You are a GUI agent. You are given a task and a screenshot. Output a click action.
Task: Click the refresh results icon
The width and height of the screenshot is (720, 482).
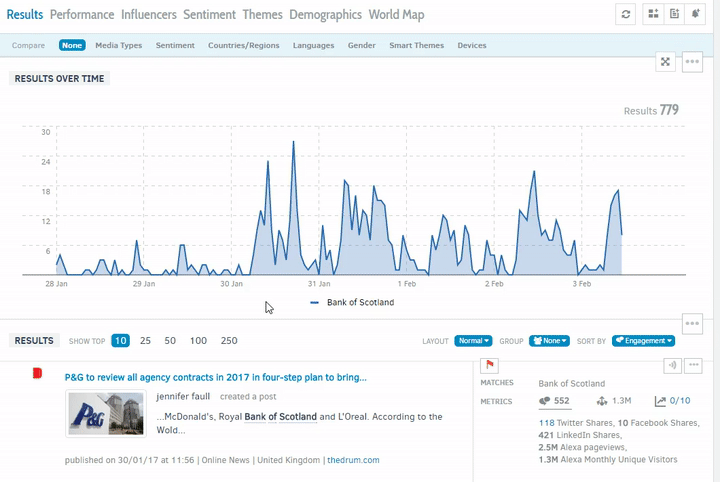(627, 14)
